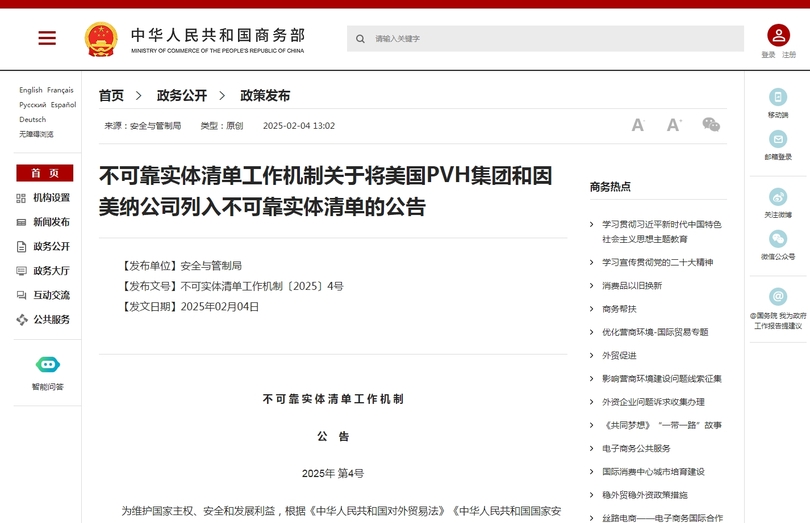Screen dimensions: 810x523
Task: Switch language to English
Action: click(31, 90)
